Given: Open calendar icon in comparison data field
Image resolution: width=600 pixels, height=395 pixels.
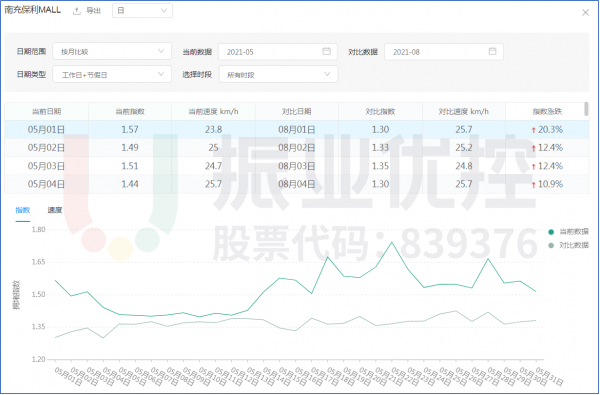Looking at the screenshot, I should tap(492, 51).
